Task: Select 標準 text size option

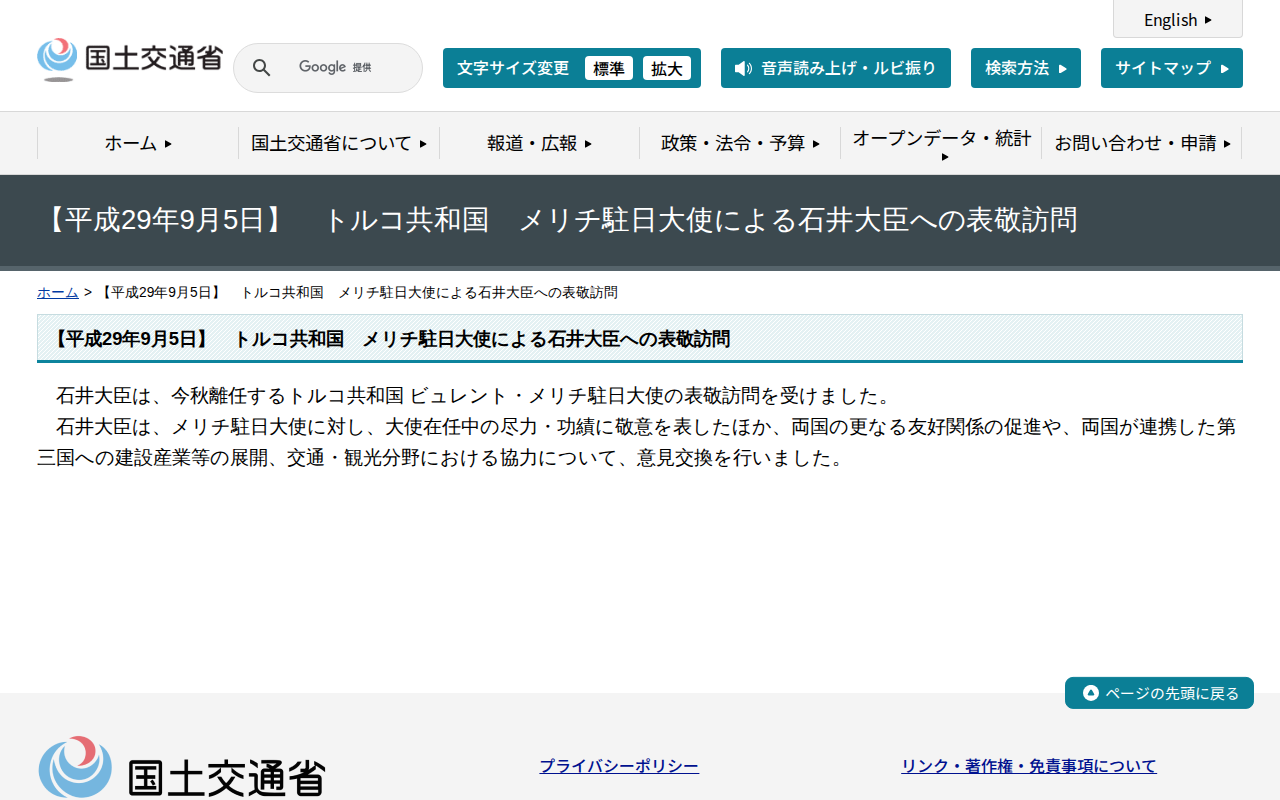Action: [x=609, y=68]
